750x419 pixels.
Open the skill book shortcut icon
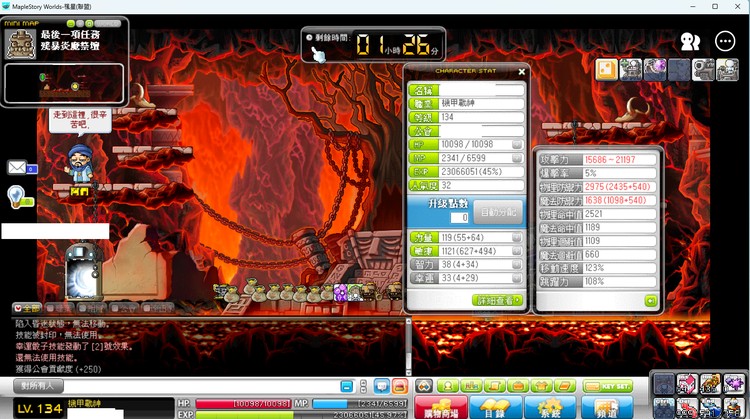[x=565, y=386]
